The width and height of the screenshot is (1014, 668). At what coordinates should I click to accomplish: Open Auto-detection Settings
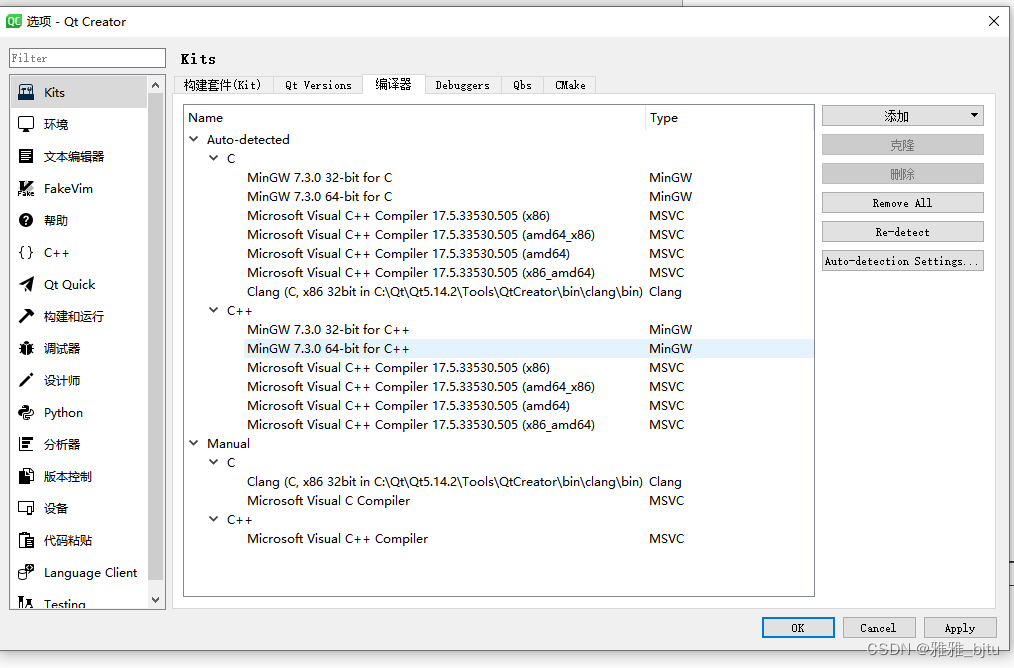pyautogui.click(x=903, y=261)
